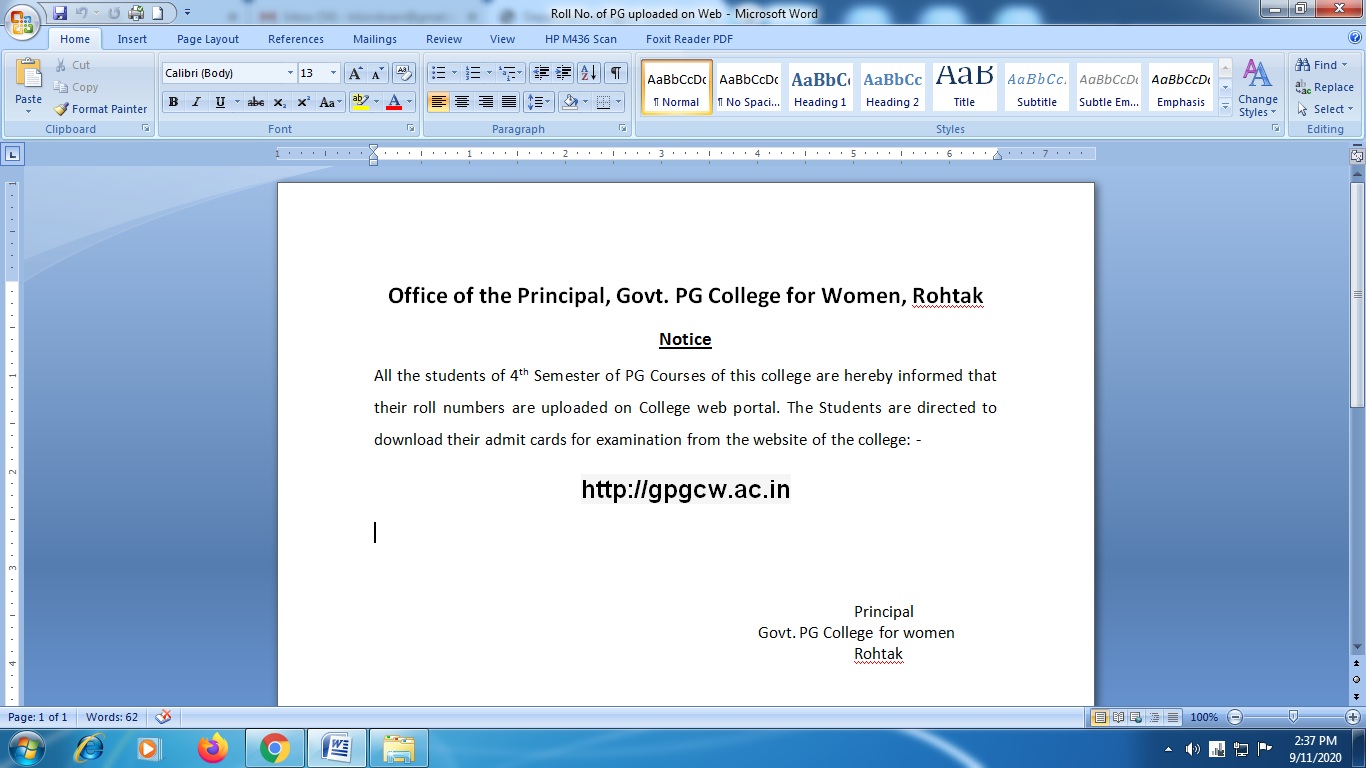Open Internet Explorer from the taskbar
1366x768 pixels.
pos(90,748)
